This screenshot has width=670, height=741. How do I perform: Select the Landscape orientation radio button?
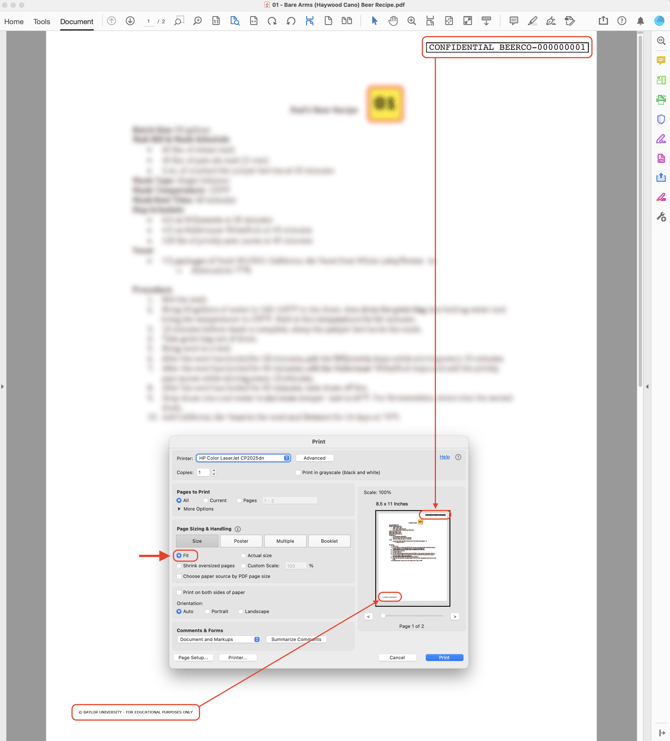point(240,611)
